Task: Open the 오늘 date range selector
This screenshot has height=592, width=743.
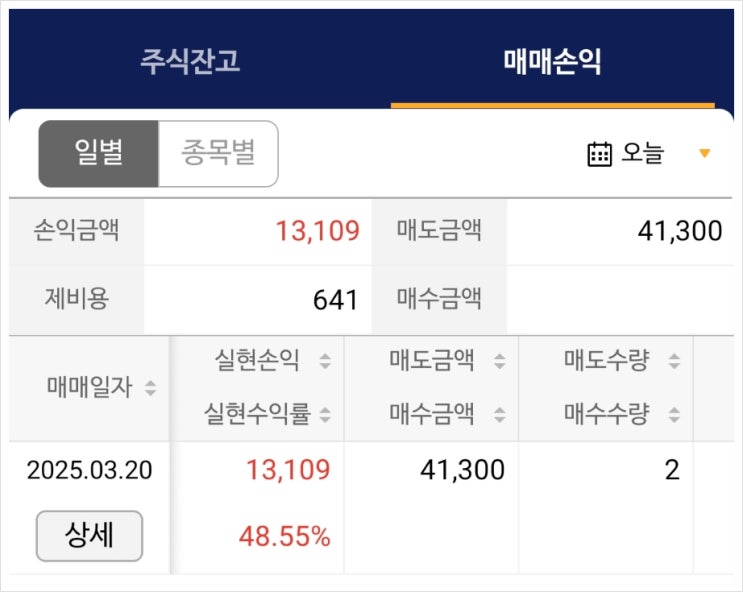Action: tap(642, 154)
